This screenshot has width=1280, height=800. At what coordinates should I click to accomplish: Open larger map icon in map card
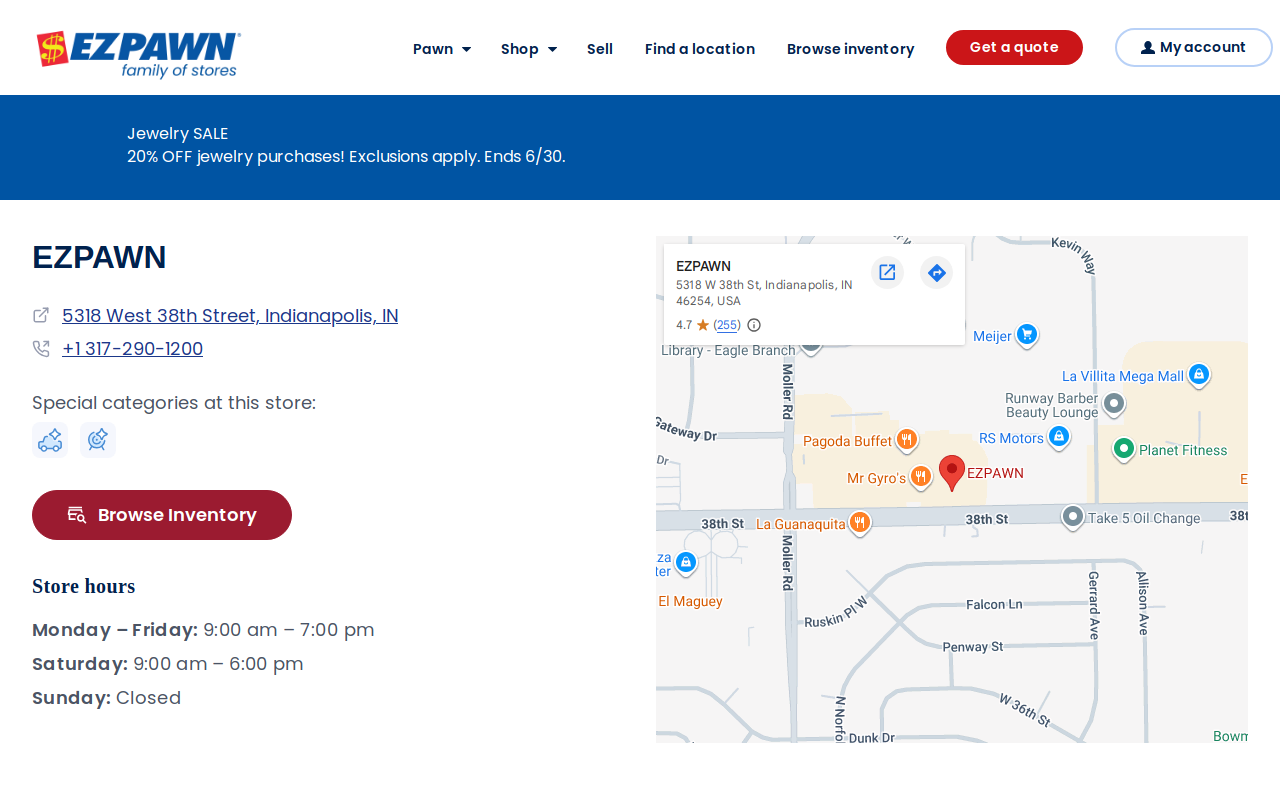click(887, 272)
